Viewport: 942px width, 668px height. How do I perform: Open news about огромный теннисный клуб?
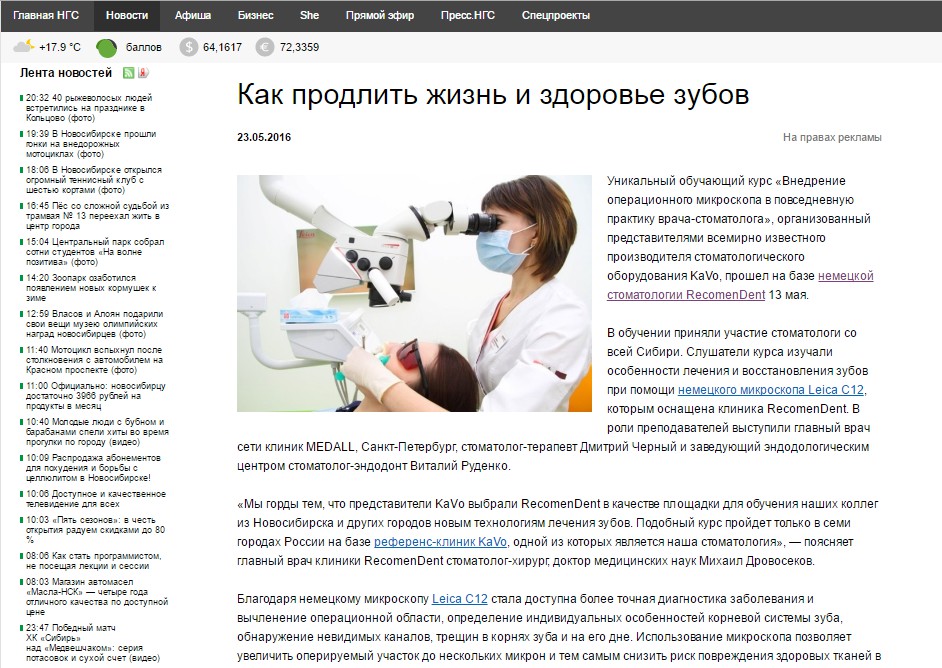click(x=94, y=180)
